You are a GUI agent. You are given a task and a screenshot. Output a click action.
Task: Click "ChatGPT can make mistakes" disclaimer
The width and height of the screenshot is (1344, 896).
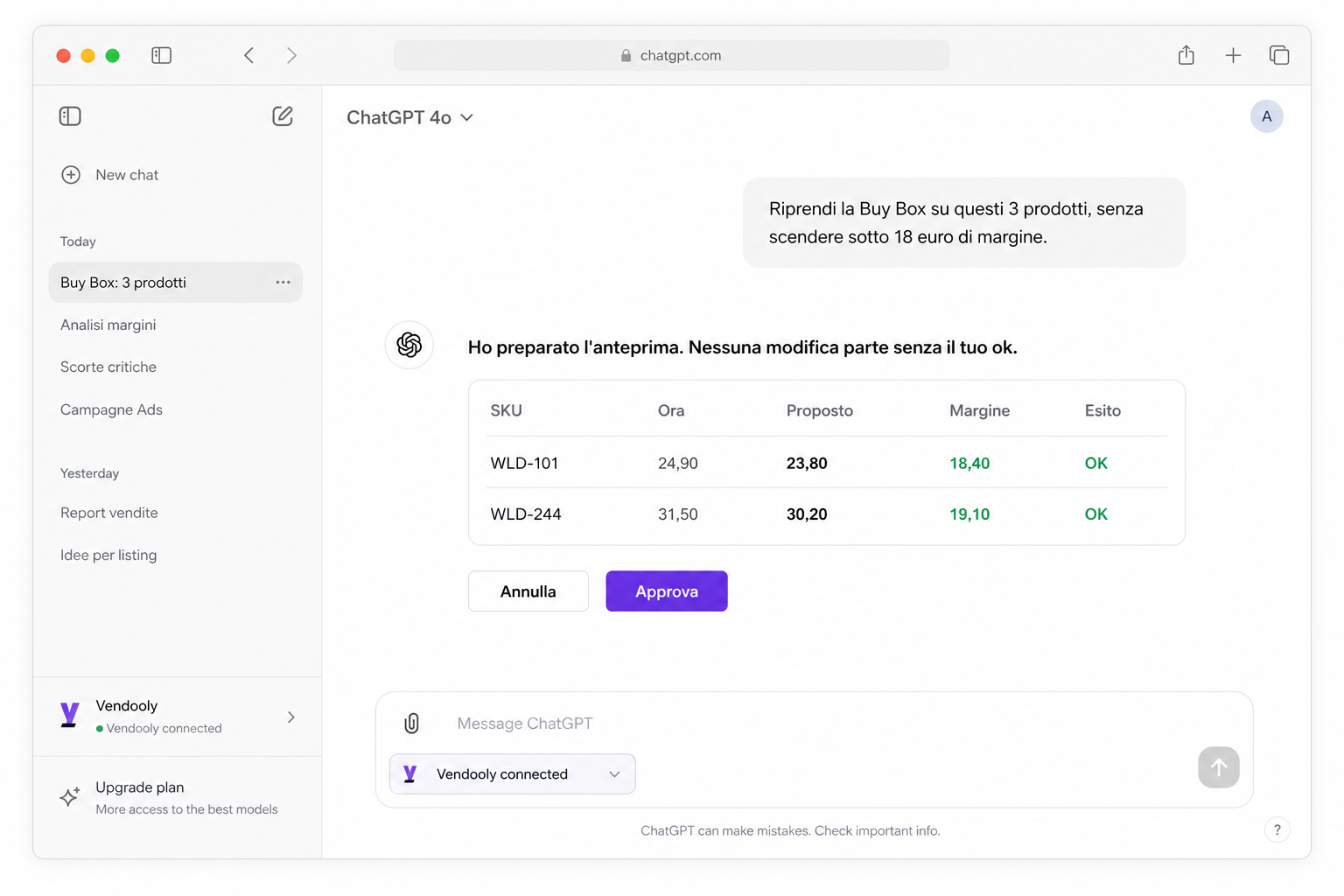pos(790,830)
